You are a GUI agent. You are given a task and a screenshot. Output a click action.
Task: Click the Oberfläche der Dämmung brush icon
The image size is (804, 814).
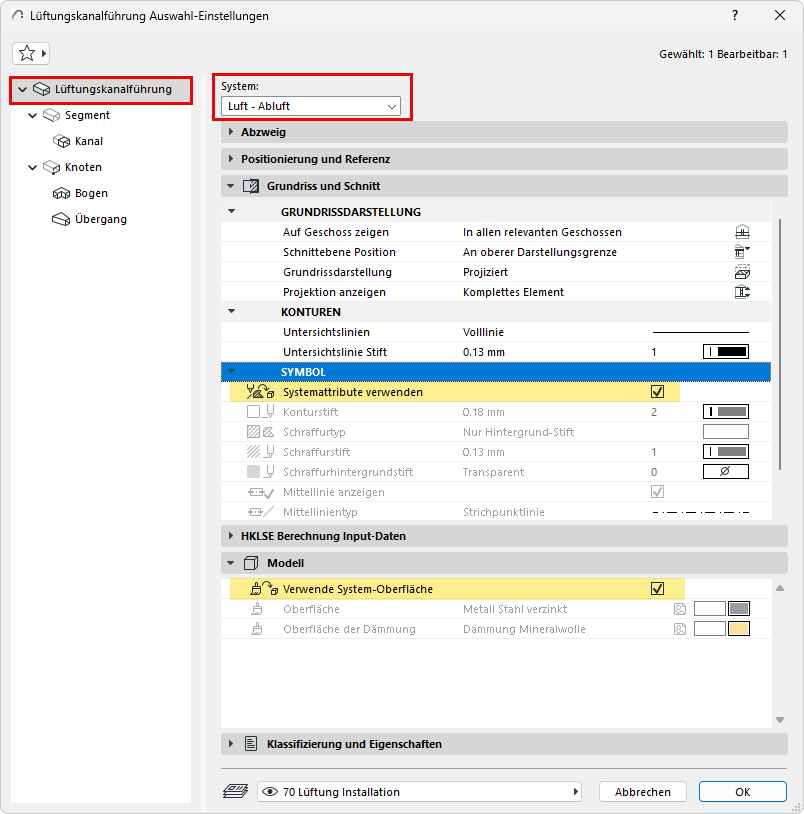coord(256,629)
